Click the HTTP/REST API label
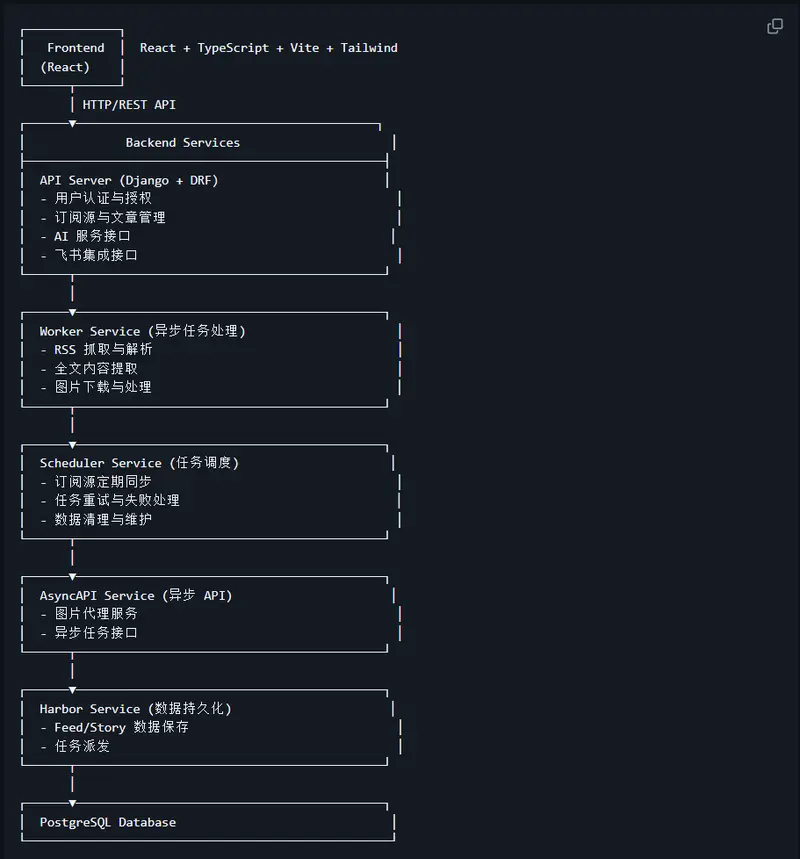Screen dimensions: 800x859 point(129,104)
